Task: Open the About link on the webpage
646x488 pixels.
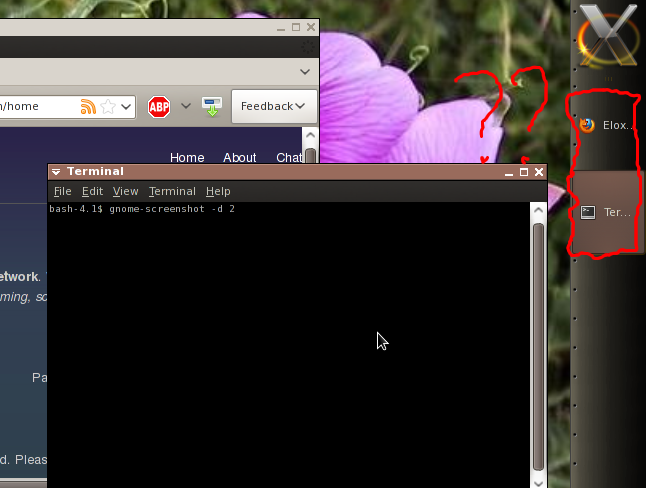Action: [x=240, y=157]
